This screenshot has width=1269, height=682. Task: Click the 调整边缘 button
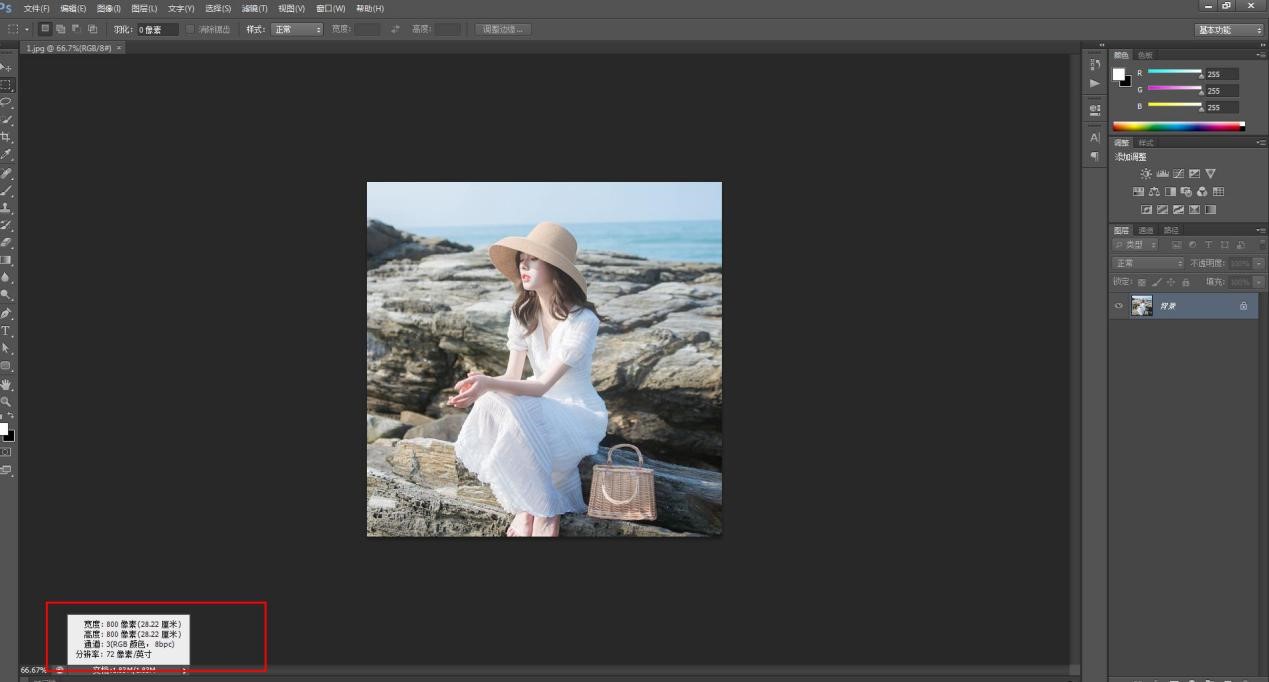tap(503, 30)
